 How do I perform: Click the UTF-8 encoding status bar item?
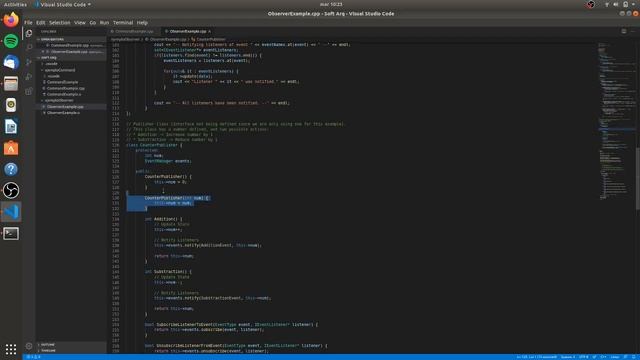click(x=584, y=357)
